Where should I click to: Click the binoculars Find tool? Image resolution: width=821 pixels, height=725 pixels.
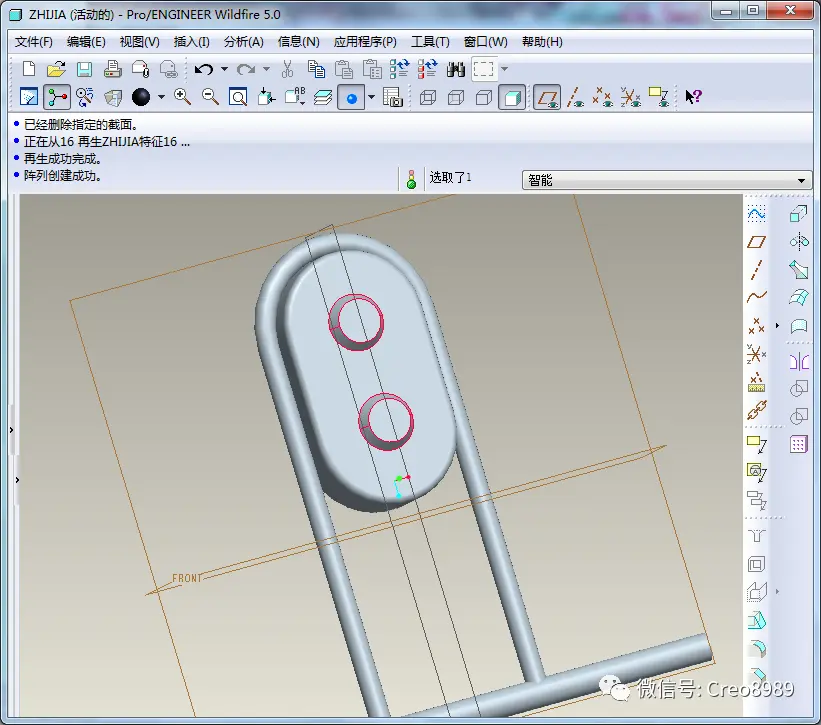coord(456,69)
